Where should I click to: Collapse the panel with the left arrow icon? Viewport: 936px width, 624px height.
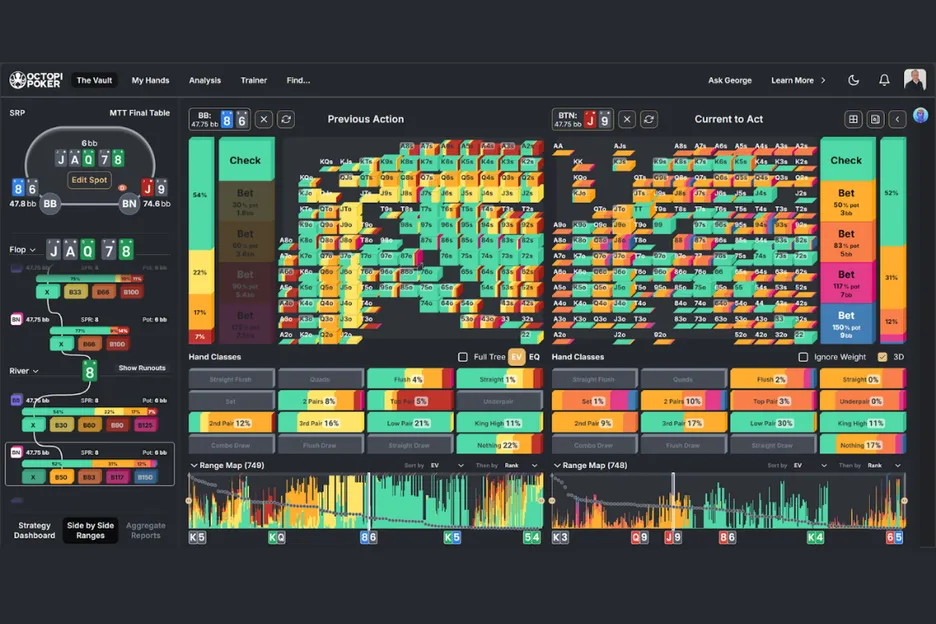point(897,119)
